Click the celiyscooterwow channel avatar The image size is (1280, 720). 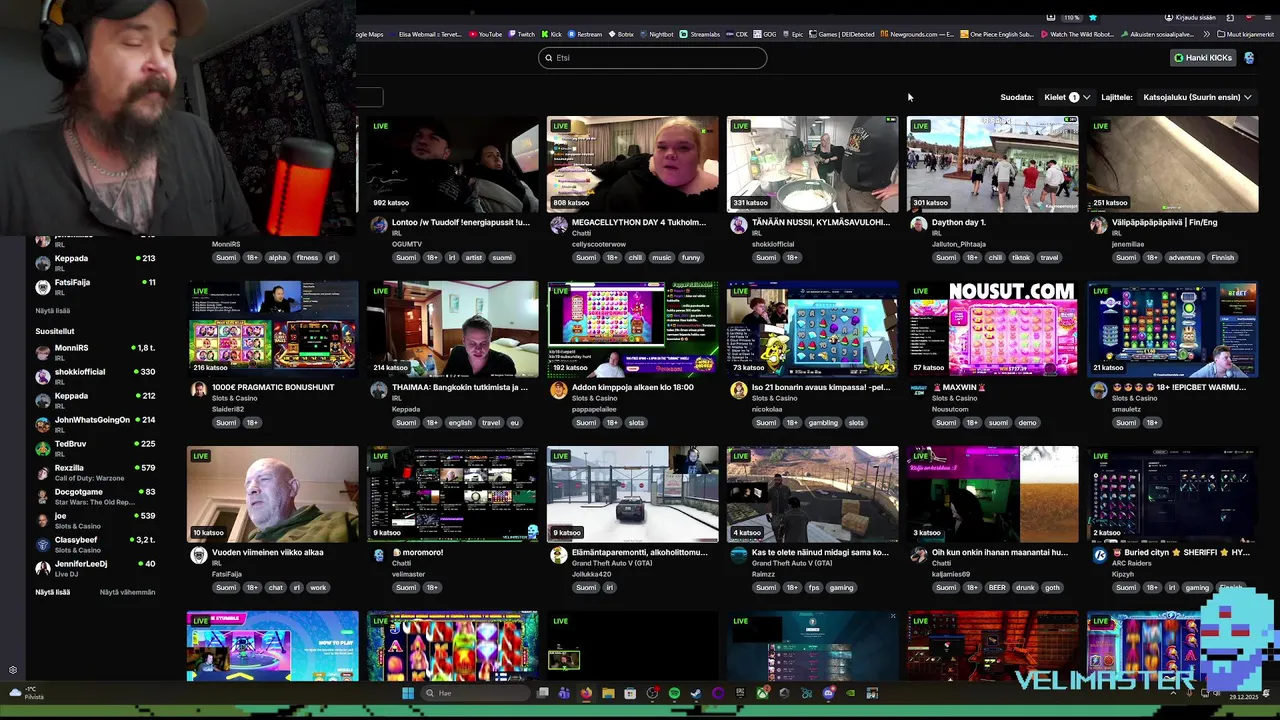point(559,225)
